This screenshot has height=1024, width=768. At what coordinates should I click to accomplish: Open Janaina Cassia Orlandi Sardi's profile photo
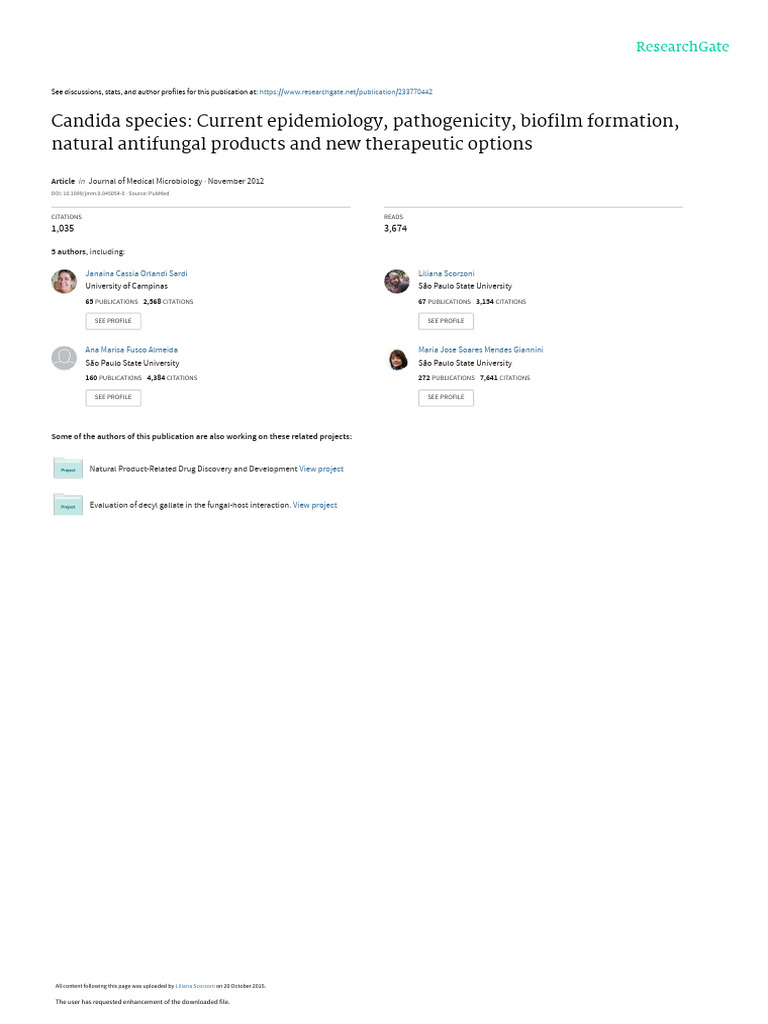coord(64,281)
